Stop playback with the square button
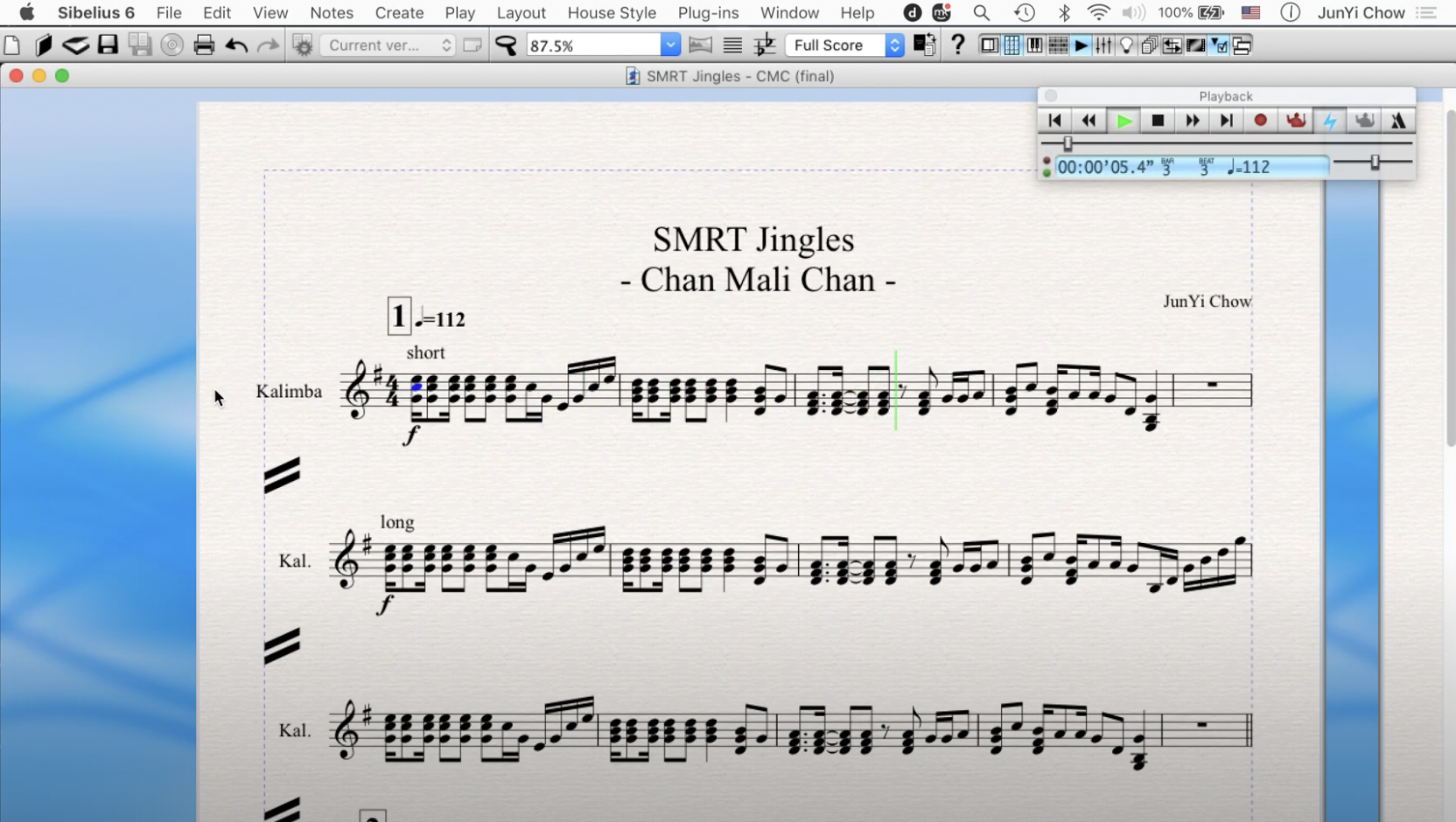The image size is (1456, 822). pyautogui.click(x=1158, y=121)
